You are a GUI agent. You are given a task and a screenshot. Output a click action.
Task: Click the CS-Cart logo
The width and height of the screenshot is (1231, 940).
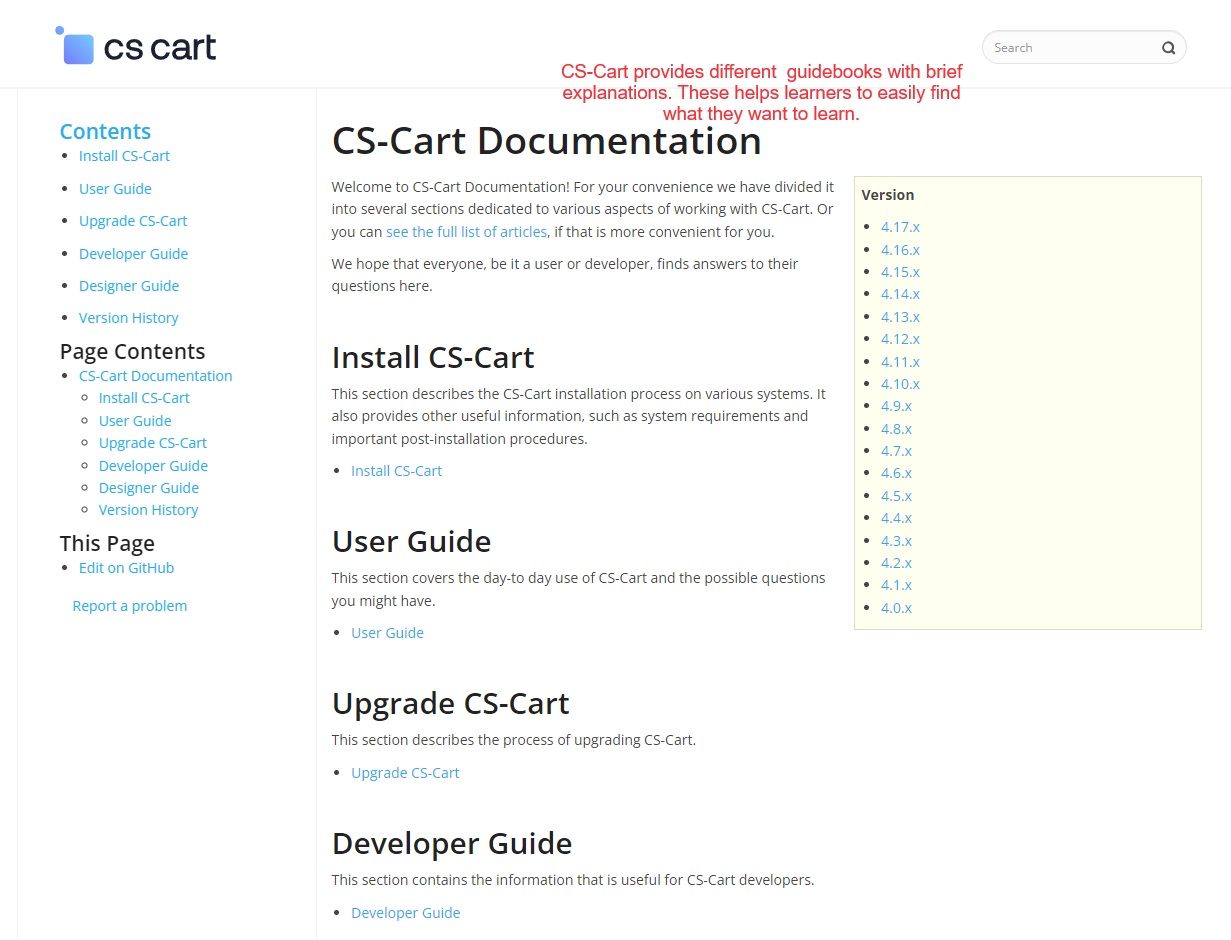(135, 46)
